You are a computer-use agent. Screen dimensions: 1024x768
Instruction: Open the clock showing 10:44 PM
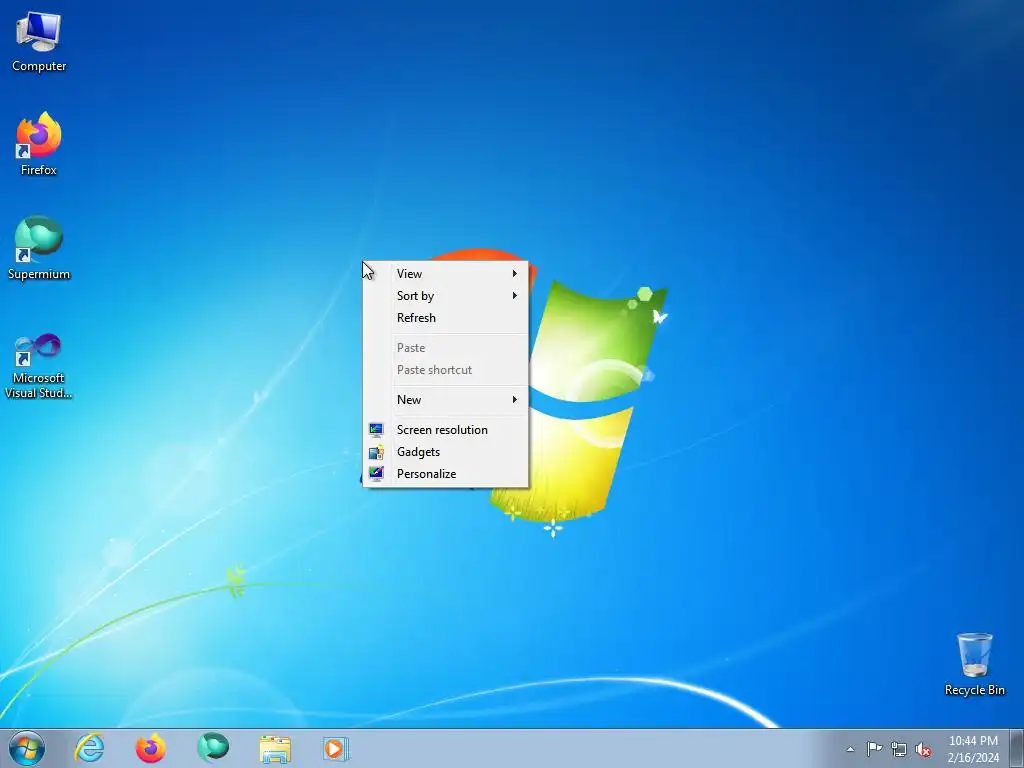[973, 741]
